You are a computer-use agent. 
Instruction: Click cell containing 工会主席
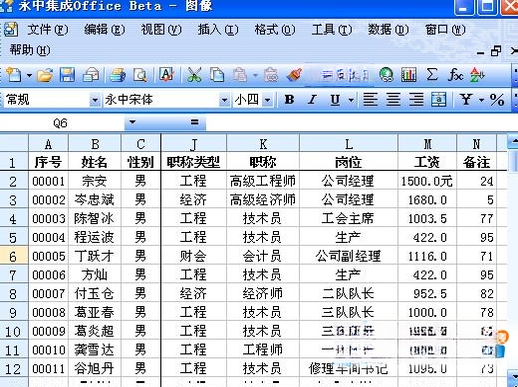point(349,219)
